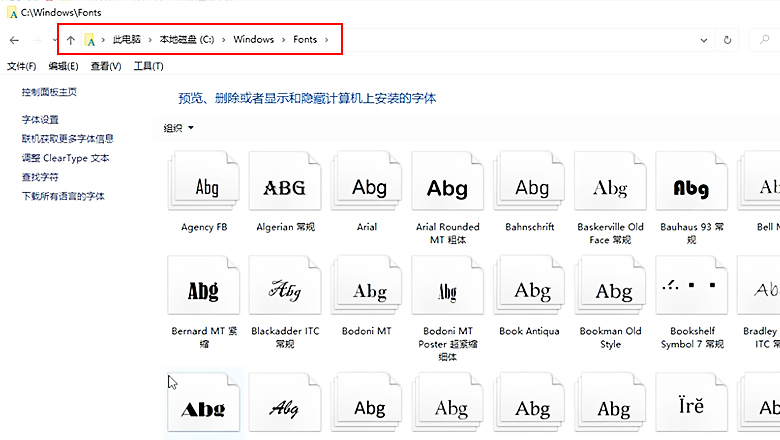Open 控制面板主页 link
Viewport: 780px width, 440px height.
click(49, 92)
